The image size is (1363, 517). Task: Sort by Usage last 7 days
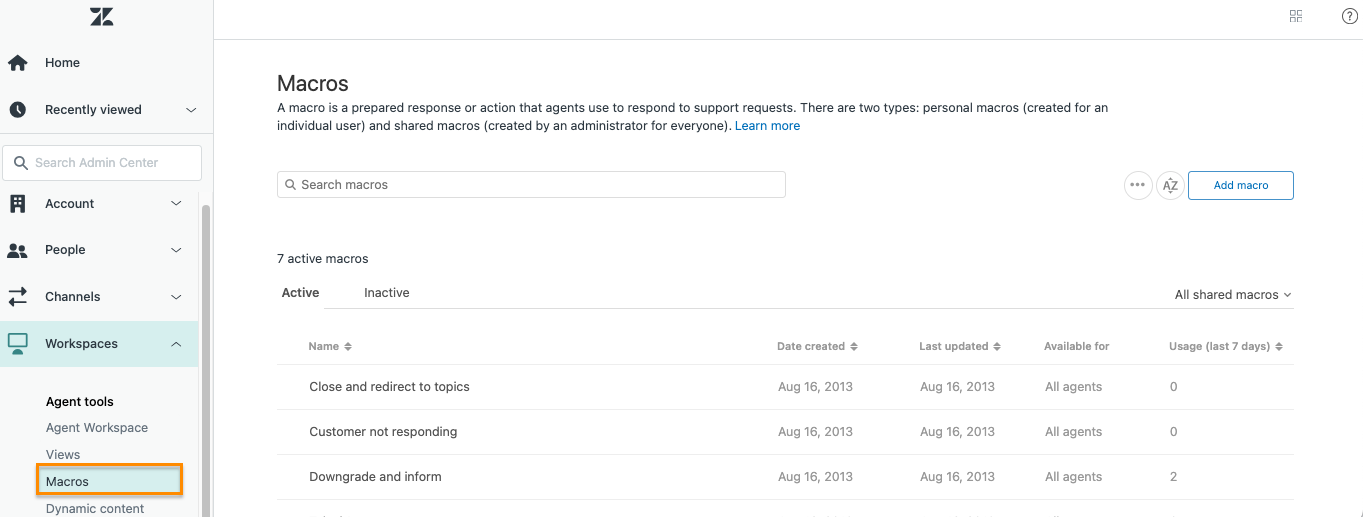point(1225,347)
